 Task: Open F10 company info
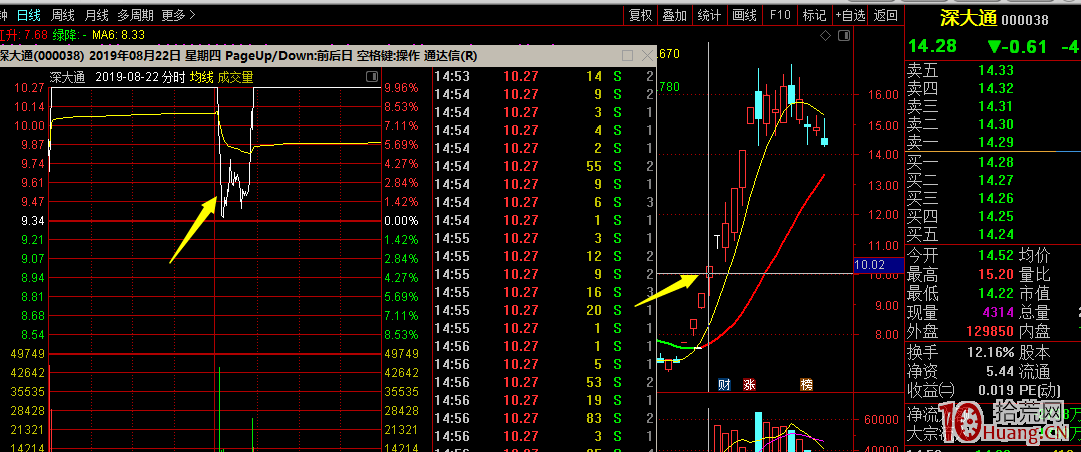[x=780, y=14]
